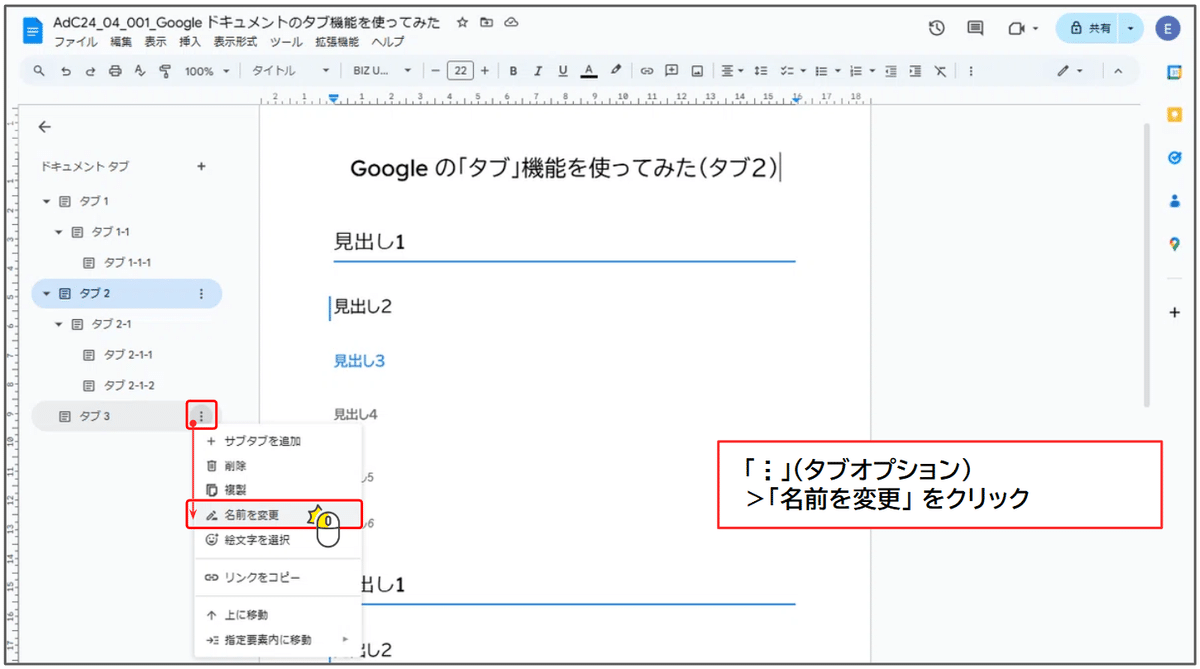This screenshot has width=1200, height=669.
Task: Collapse the タブ 2 tree item
Action: coord(46,293)
